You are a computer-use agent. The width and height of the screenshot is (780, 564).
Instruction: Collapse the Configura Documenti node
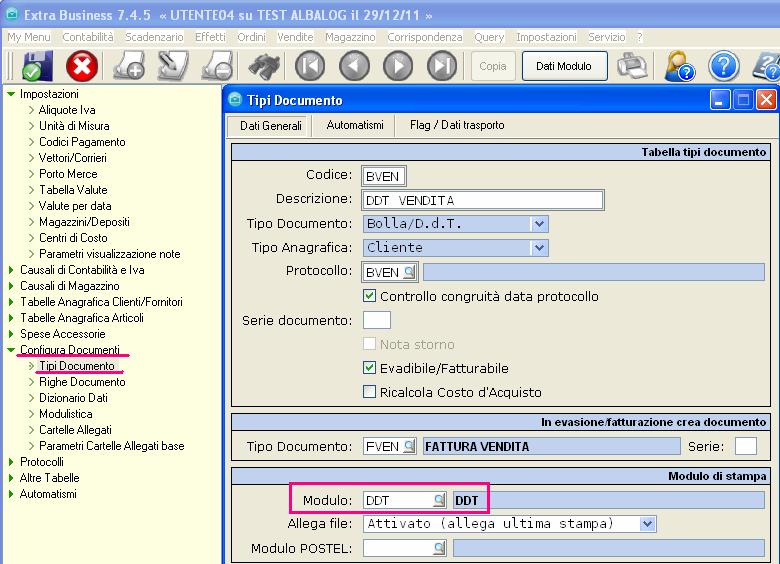[11, 350]
